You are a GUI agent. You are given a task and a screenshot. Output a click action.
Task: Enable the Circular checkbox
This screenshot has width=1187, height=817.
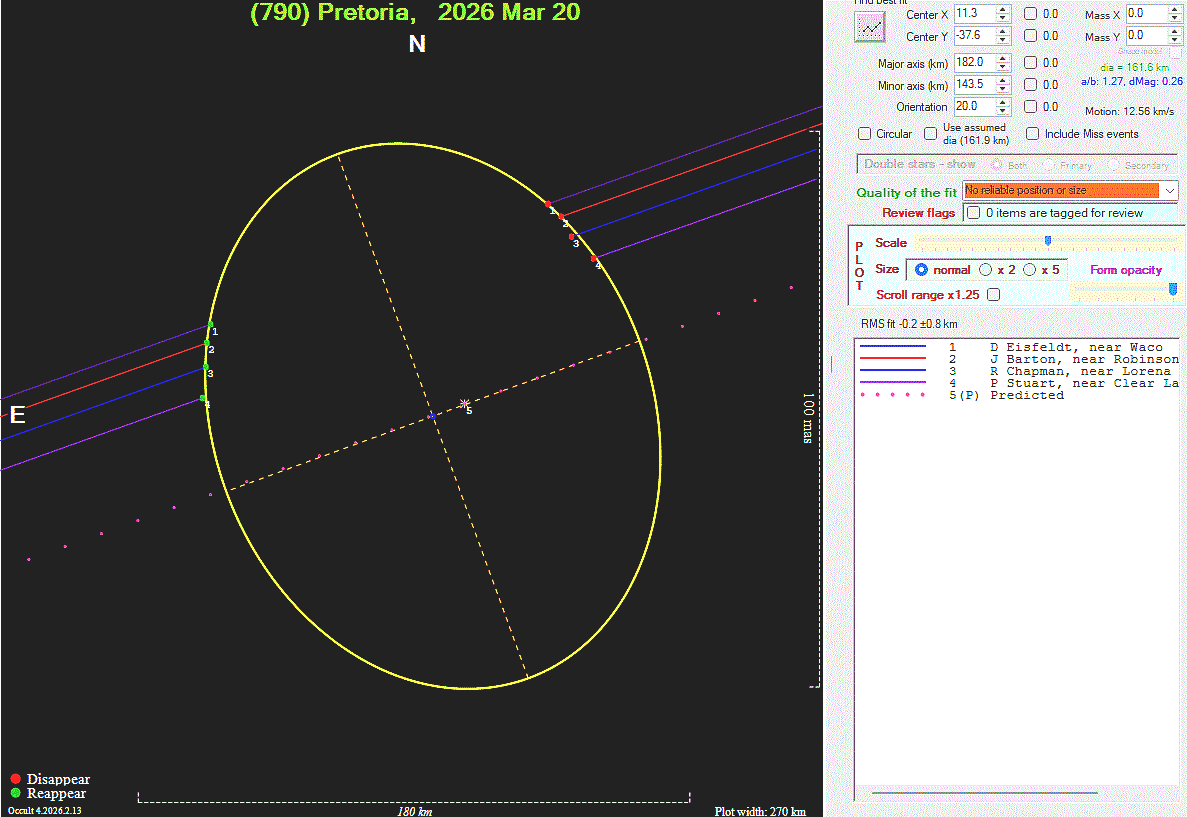(x=865, y=134)
